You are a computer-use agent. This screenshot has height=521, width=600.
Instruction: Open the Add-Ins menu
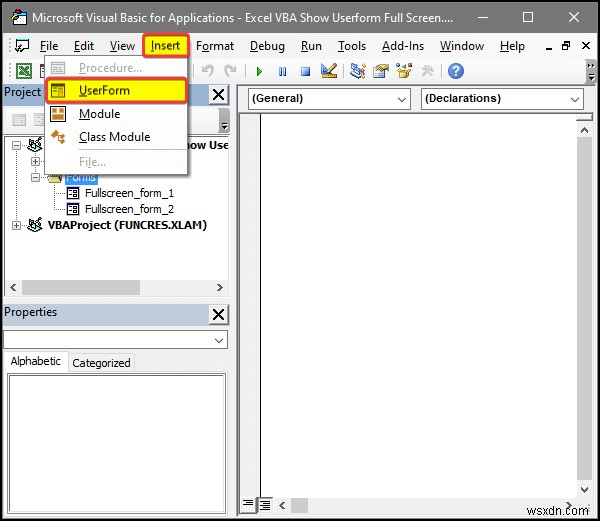pos(403,46)
